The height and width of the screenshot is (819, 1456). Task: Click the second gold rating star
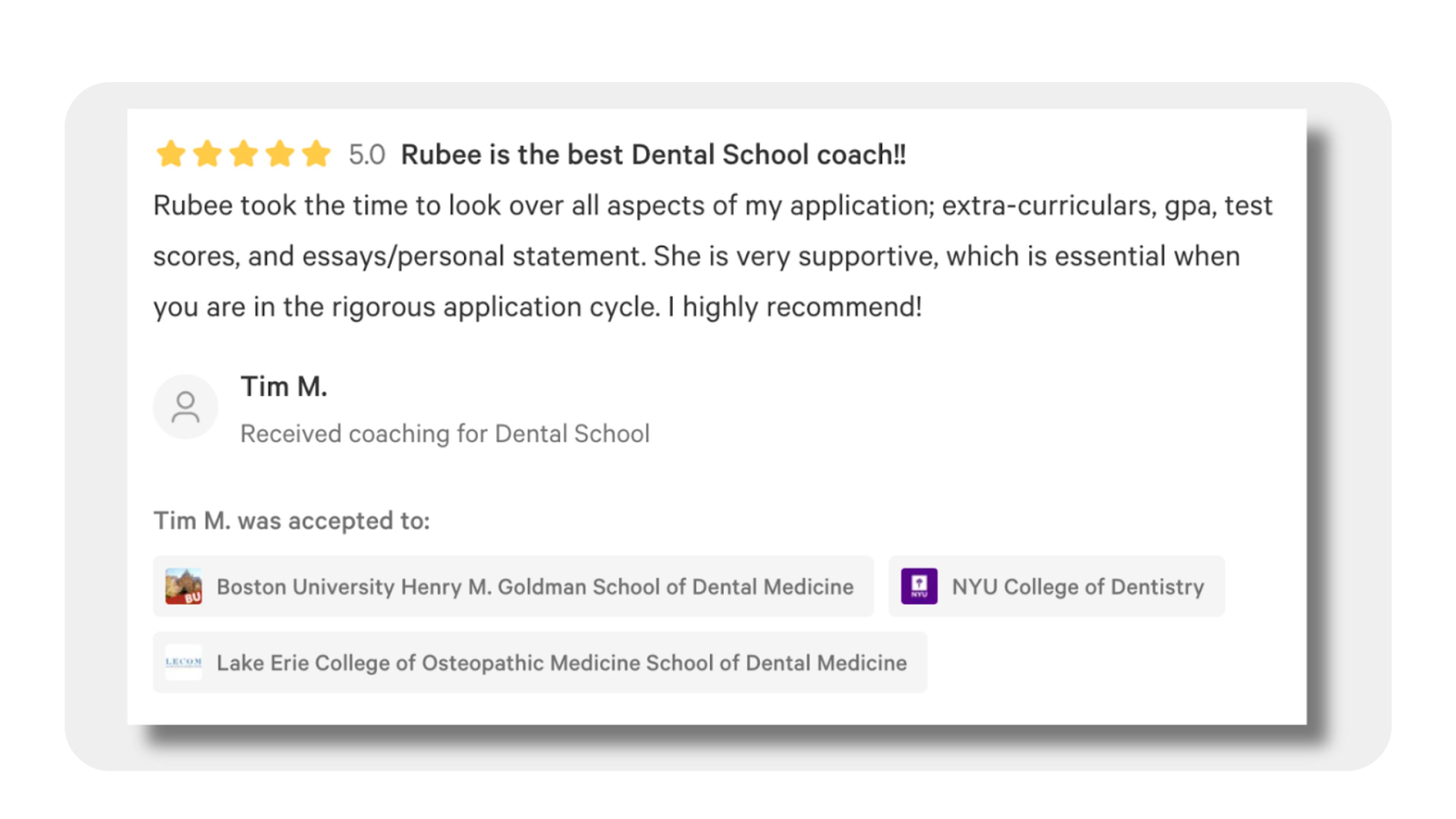click(207, 154)
